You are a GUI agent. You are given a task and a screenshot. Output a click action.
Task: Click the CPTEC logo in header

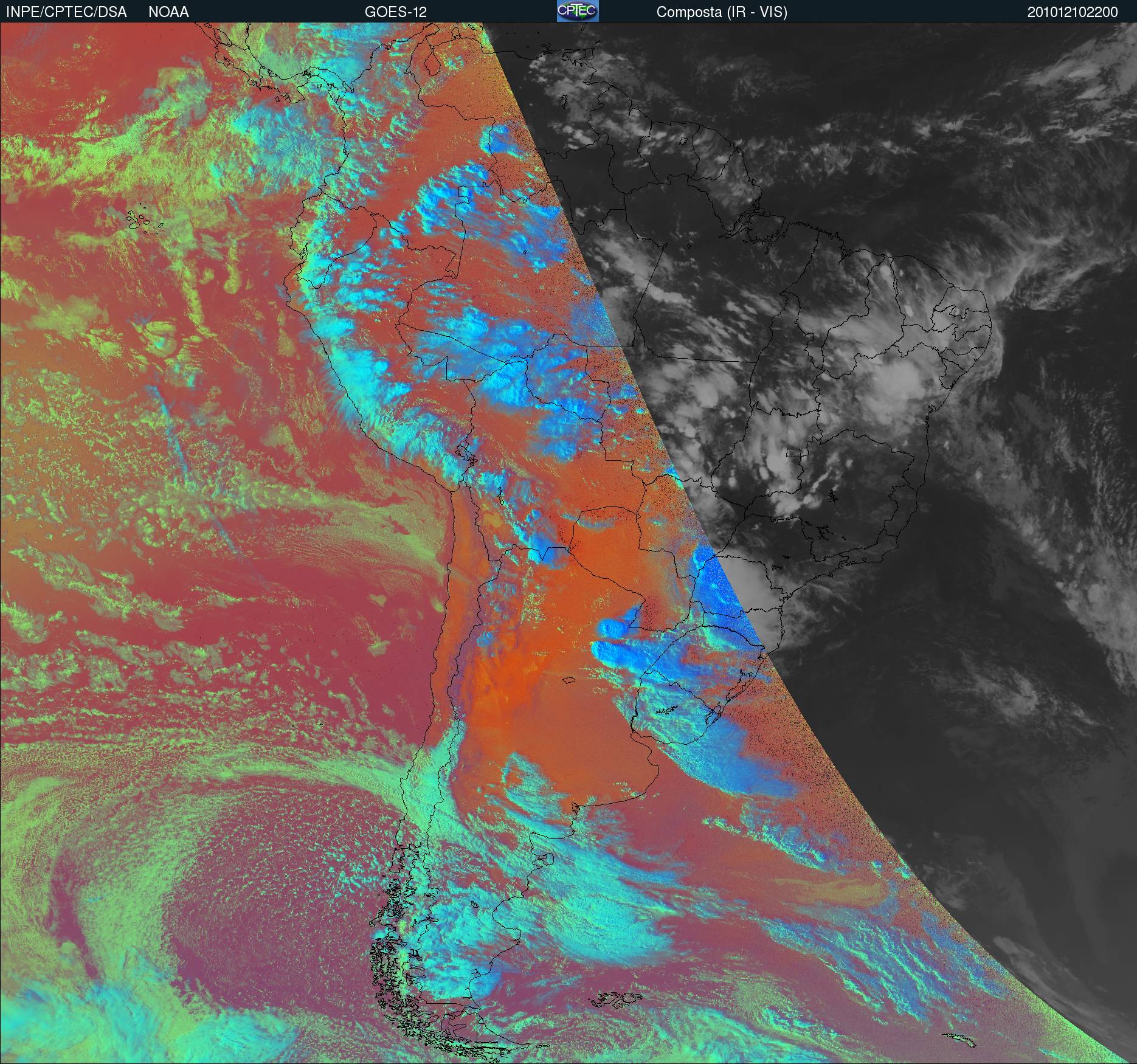pos(578,11)
